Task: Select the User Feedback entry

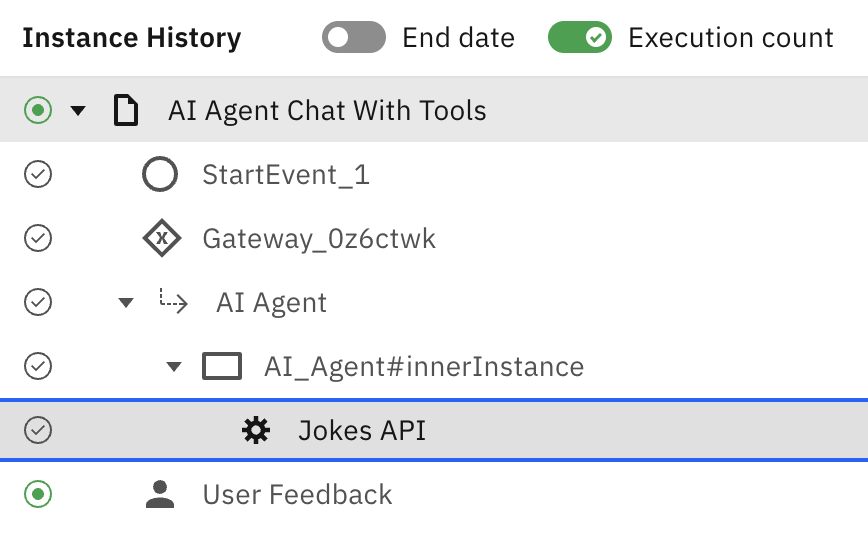Action: tap(297, 494)
